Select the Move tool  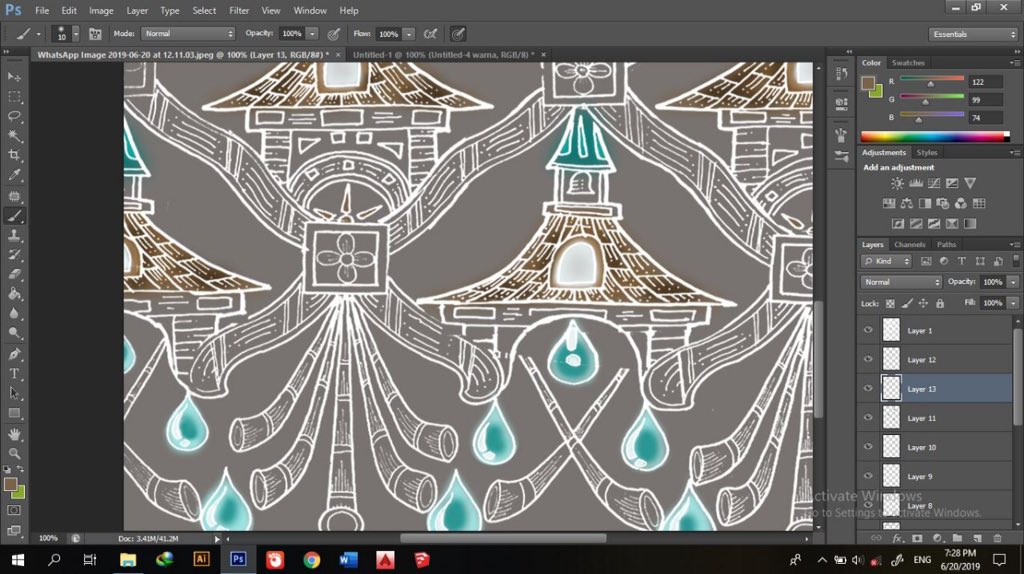click(x=14, y=77)
